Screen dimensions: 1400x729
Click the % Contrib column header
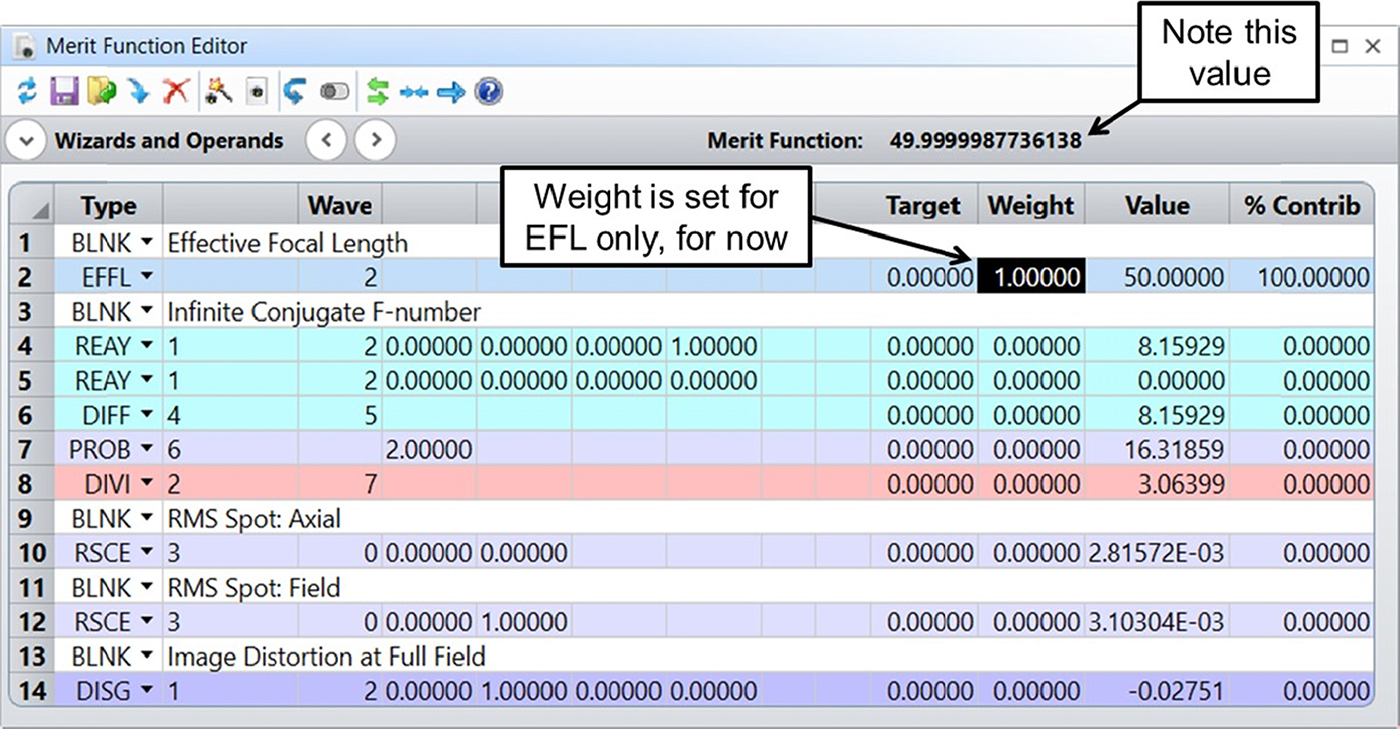point(1301,206)
